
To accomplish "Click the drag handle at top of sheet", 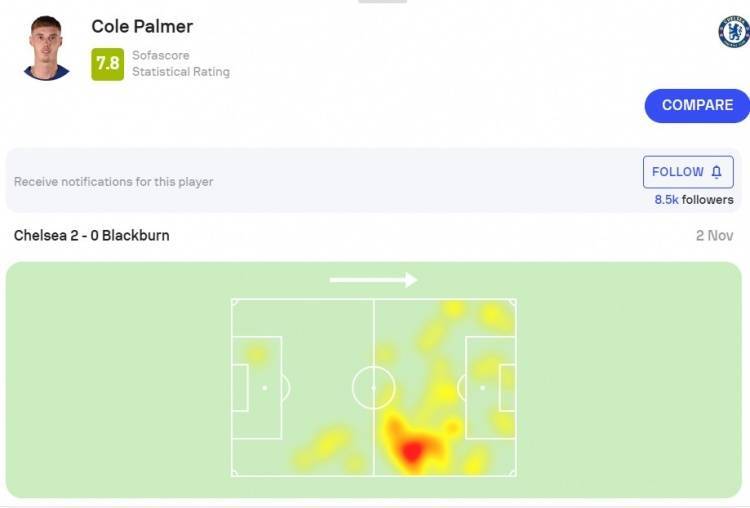I will pos(382,1).
